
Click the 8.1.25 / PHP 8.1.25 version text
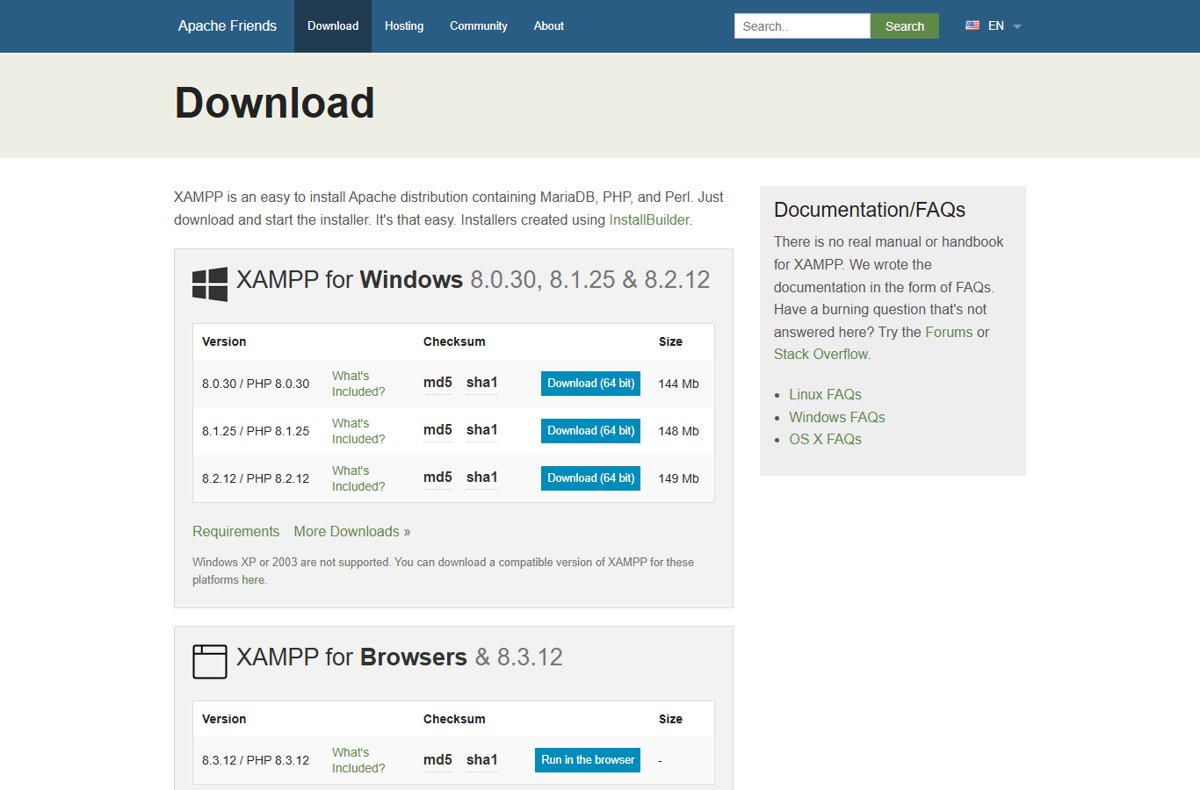click(256, 431)
